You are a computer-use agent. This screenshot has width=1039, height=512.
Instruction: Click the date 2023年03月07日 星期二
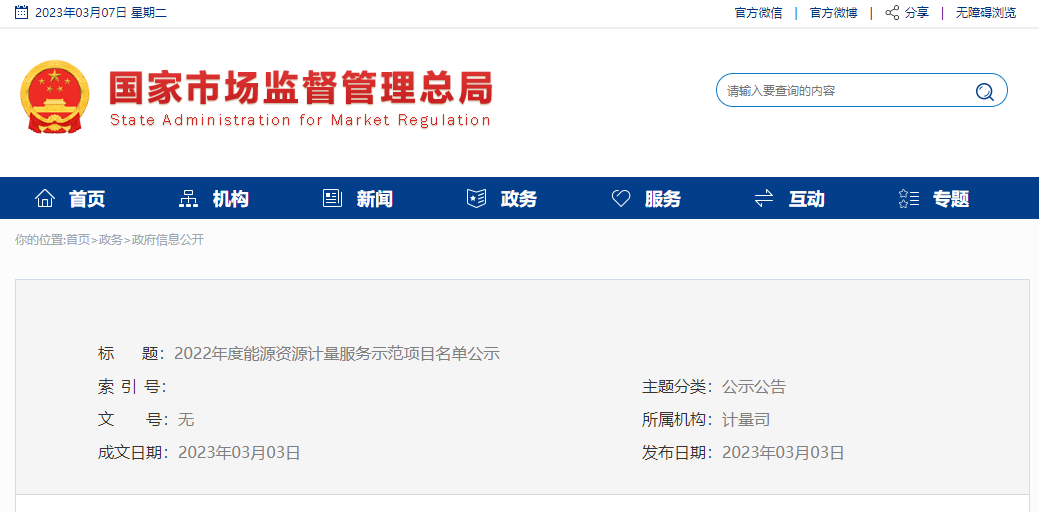[101, 13]
